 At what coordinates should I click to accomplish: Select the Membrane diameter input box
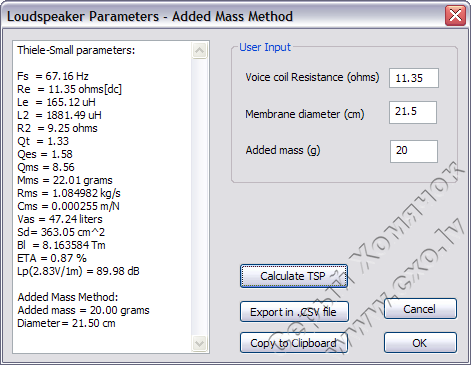point(413,112)
